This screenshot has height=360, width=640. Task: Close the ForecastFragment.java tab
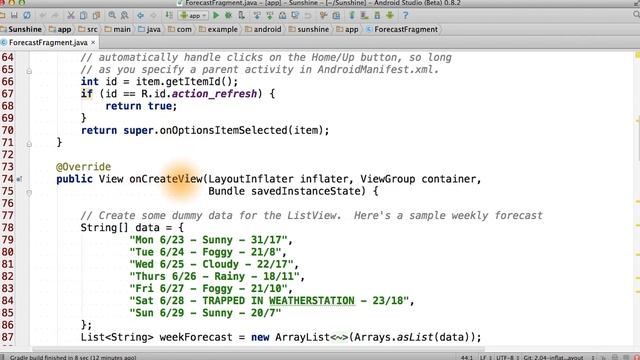(93, 42)
